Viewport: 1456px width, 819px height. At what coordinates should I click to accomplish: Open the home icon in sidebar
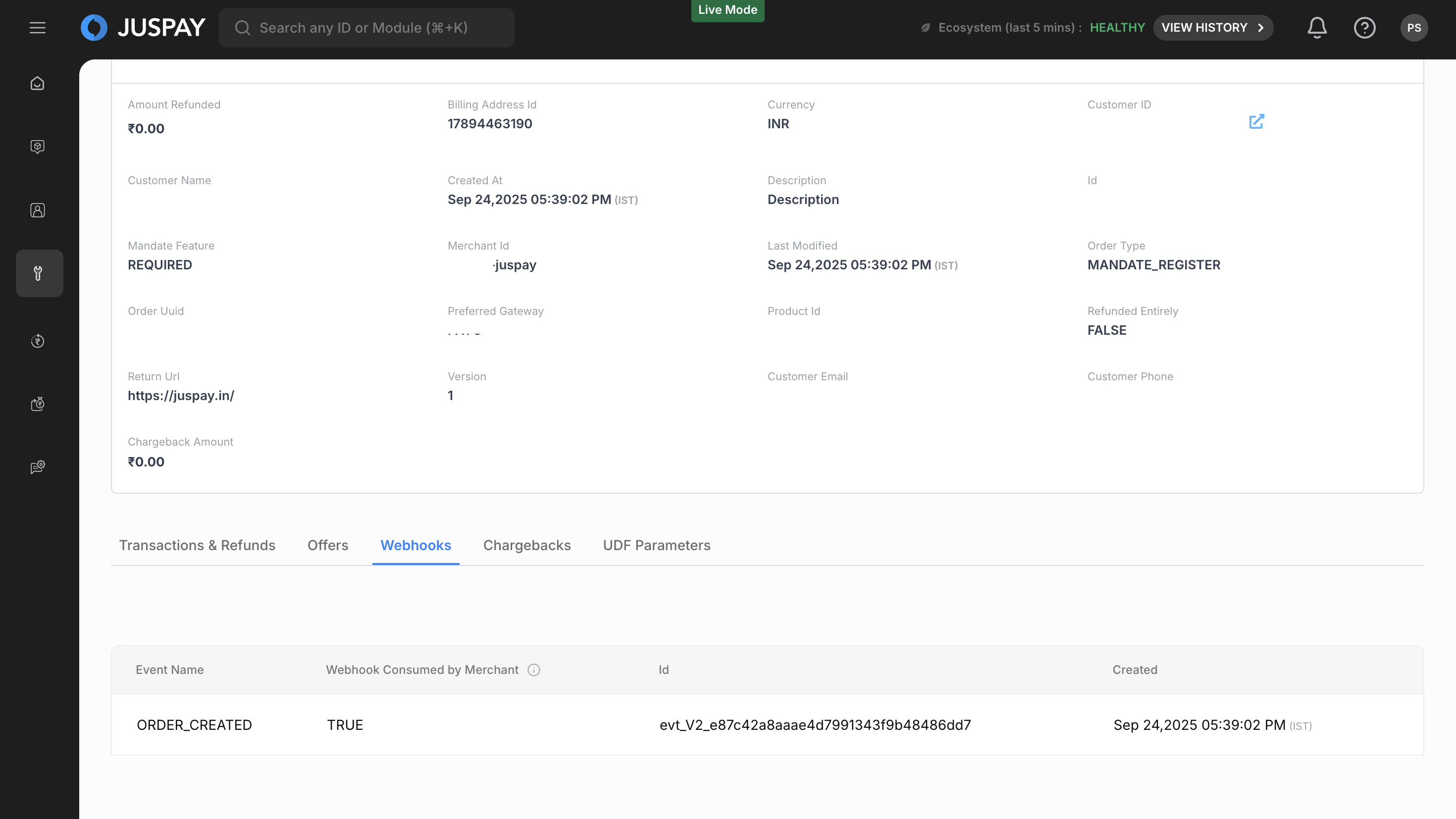[37, 84]
